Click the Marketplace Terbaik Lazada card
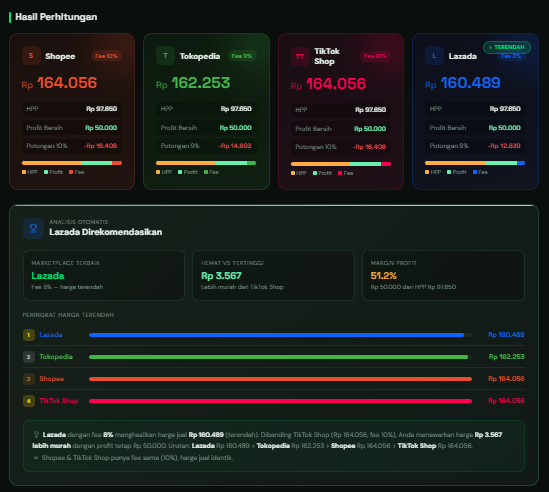The image size is (549, 492). click(104, 276)
